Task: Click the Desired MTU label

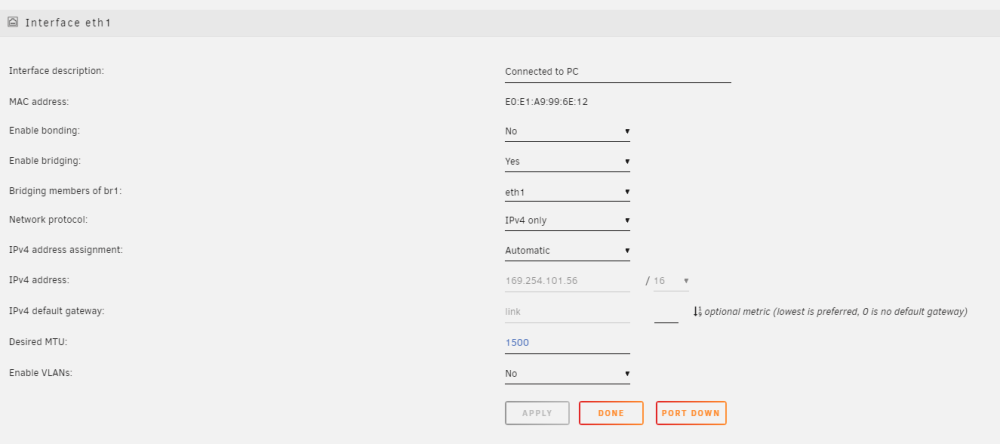Action: coord(38,342)
